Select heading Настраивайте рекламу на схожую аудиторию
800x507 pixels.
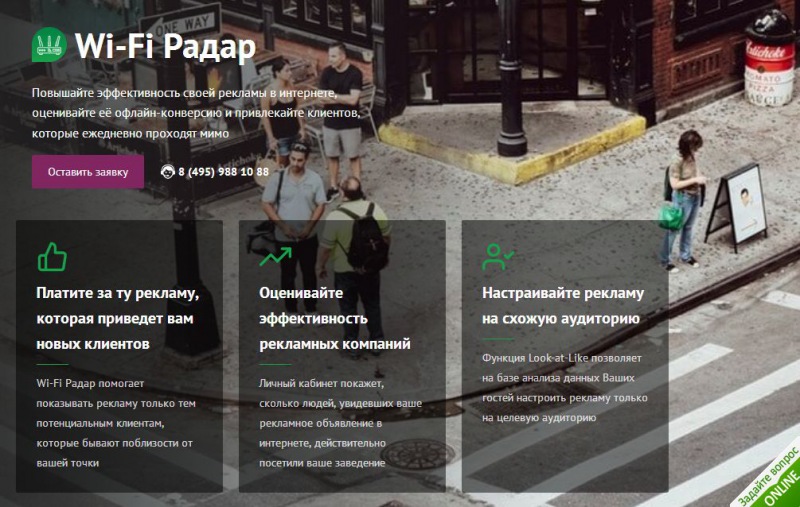tap(563, 306)
